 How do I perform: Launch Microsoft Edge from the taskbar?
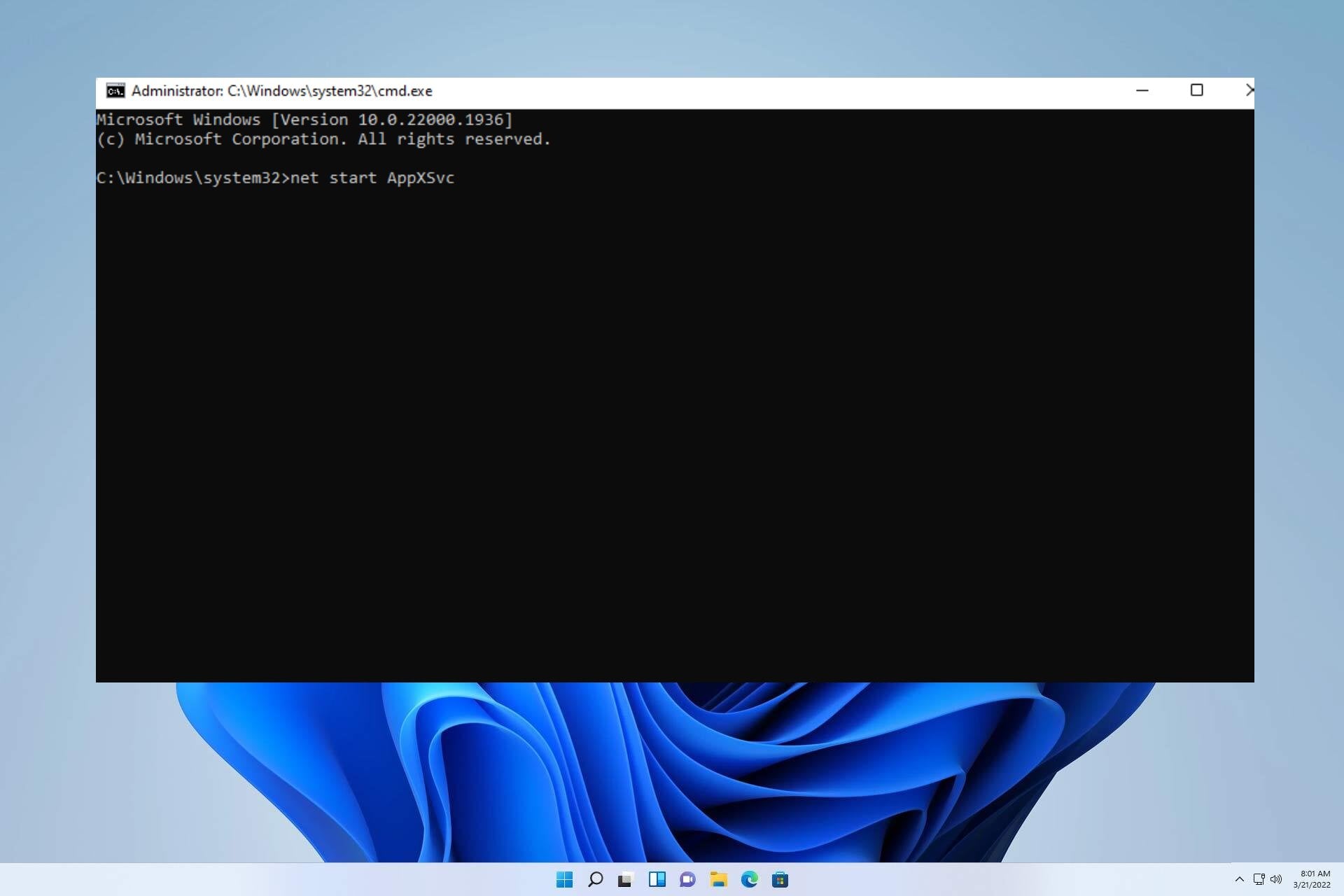coord(750,880)
